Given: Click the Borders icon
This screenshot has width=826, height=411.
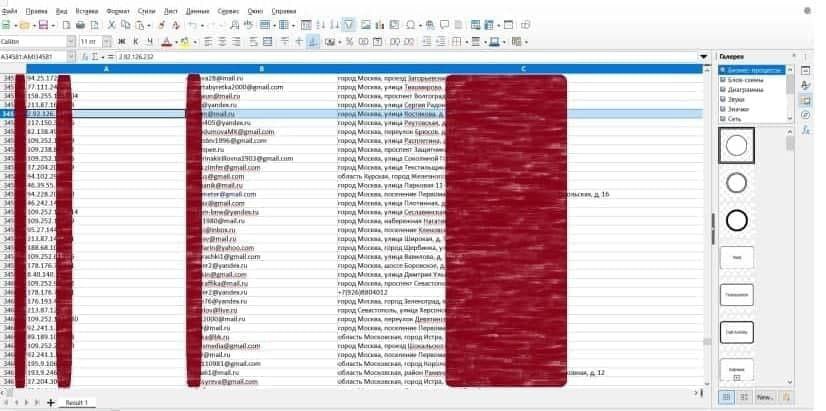Looking at the screenshot, I should (457, 42).
